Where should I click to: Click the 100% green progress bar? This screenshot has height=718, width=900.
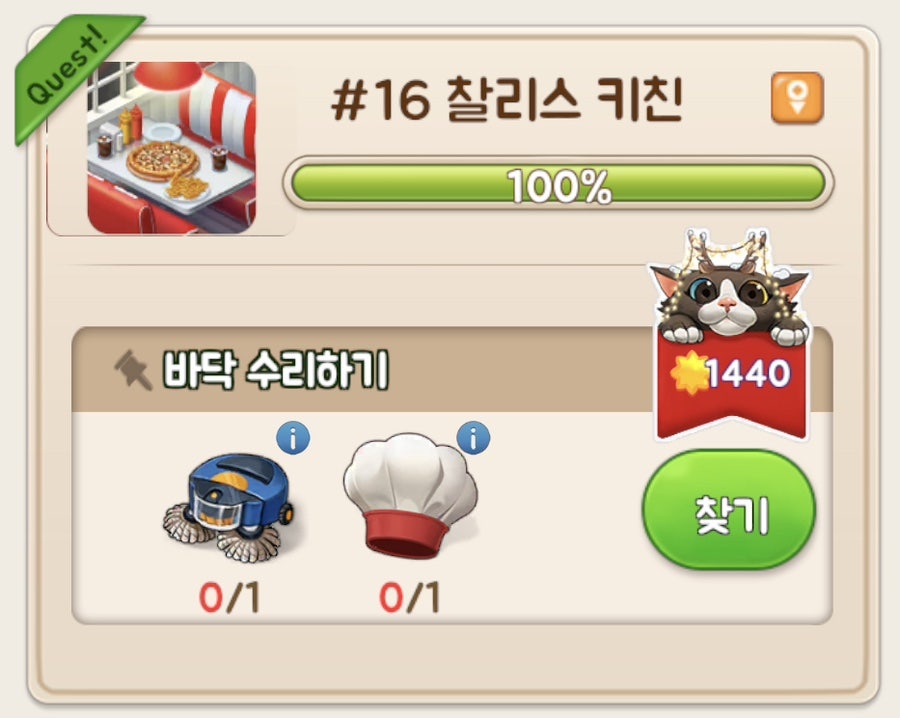pyautogui.click(x=558, y=183)
